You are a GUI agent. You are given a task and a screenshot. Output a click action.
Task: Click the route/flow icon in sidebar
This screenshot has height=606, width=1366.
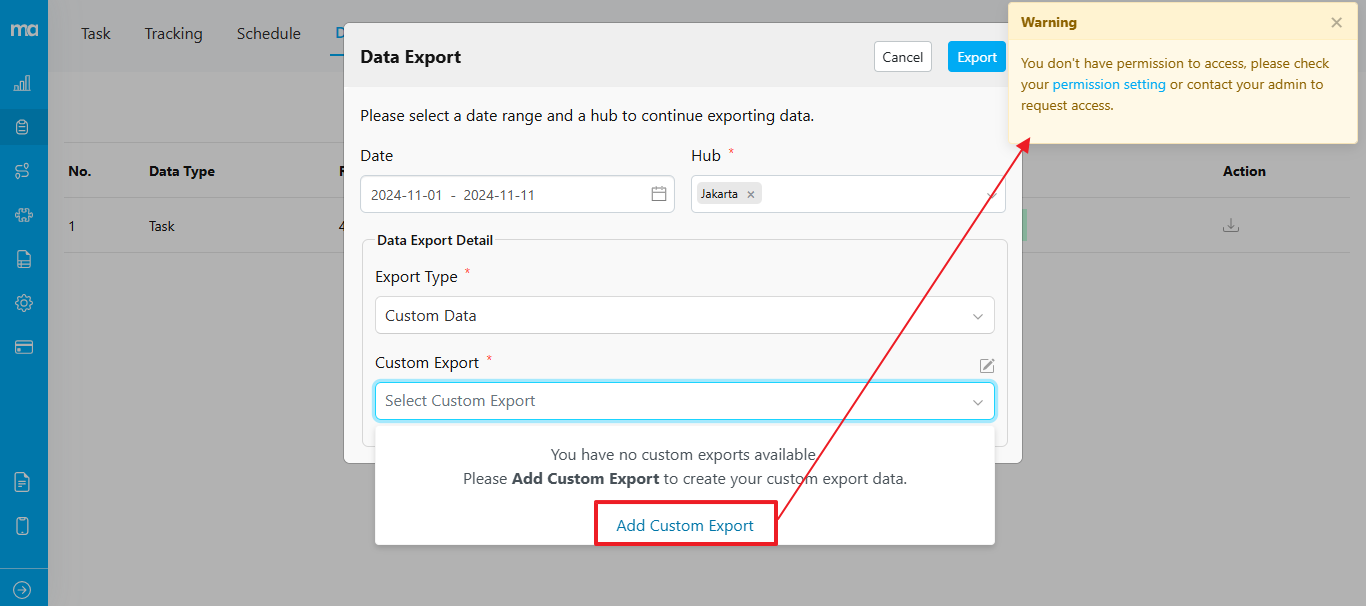(23, 171)
